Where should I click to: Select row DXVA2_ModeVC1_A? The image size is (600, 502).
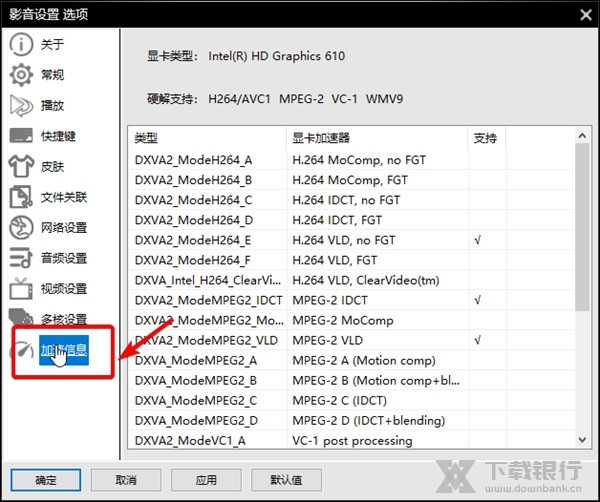351,440
